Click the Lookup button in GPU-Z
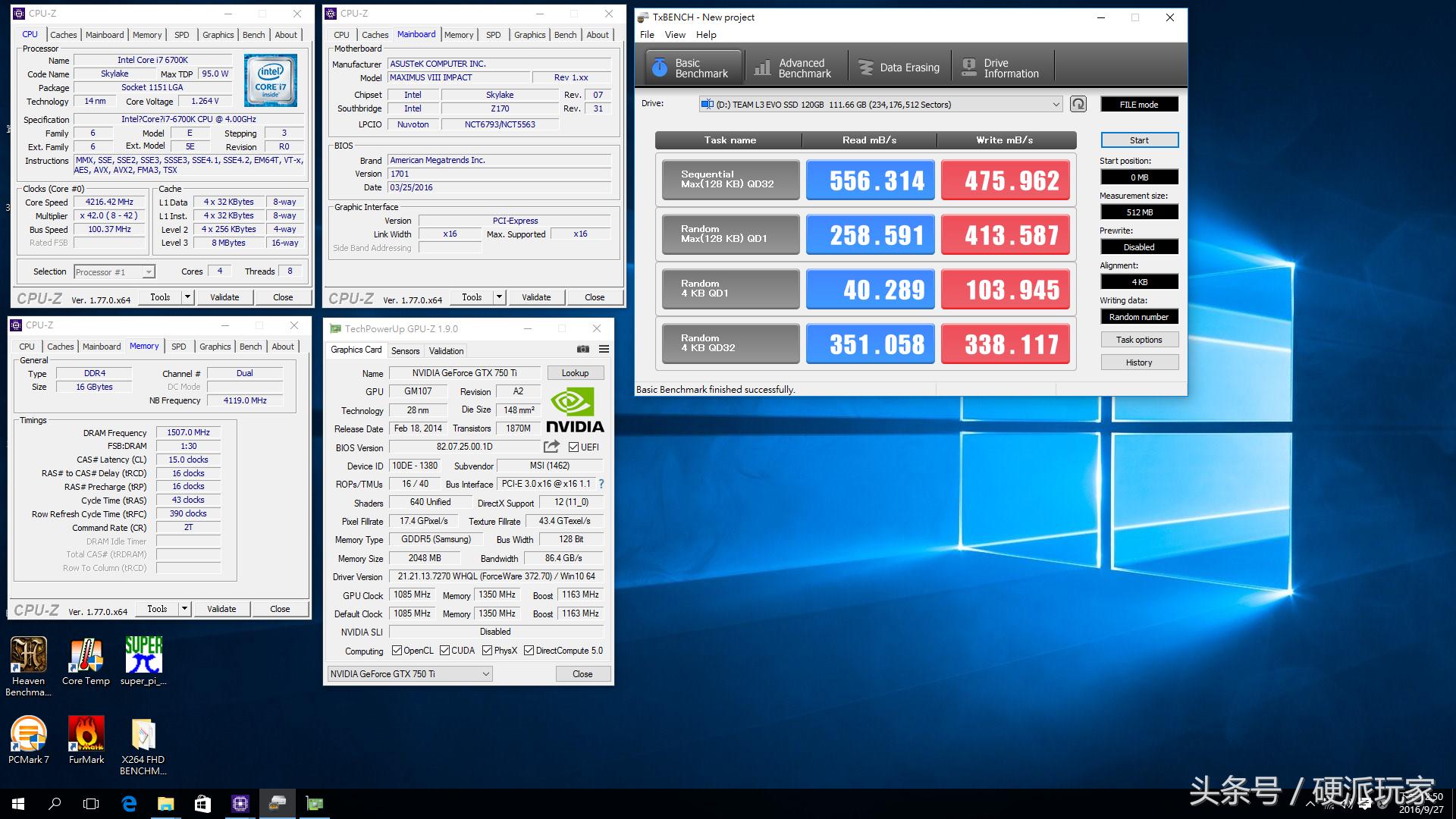Screen dimensions: 1456x819 [575, 373]
